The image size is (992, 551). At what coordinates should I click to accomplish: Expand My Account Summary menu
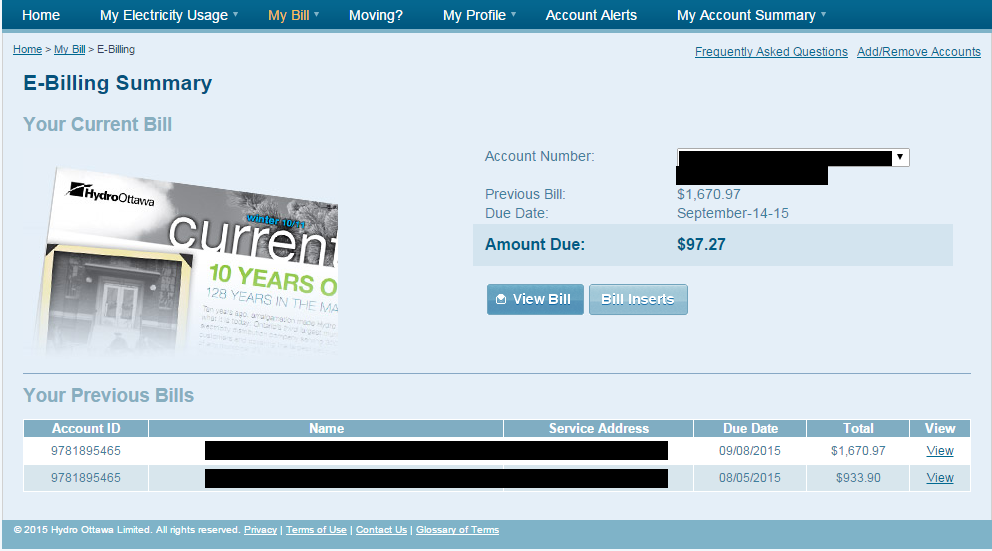pyautogui.click(x=751, y=15)
